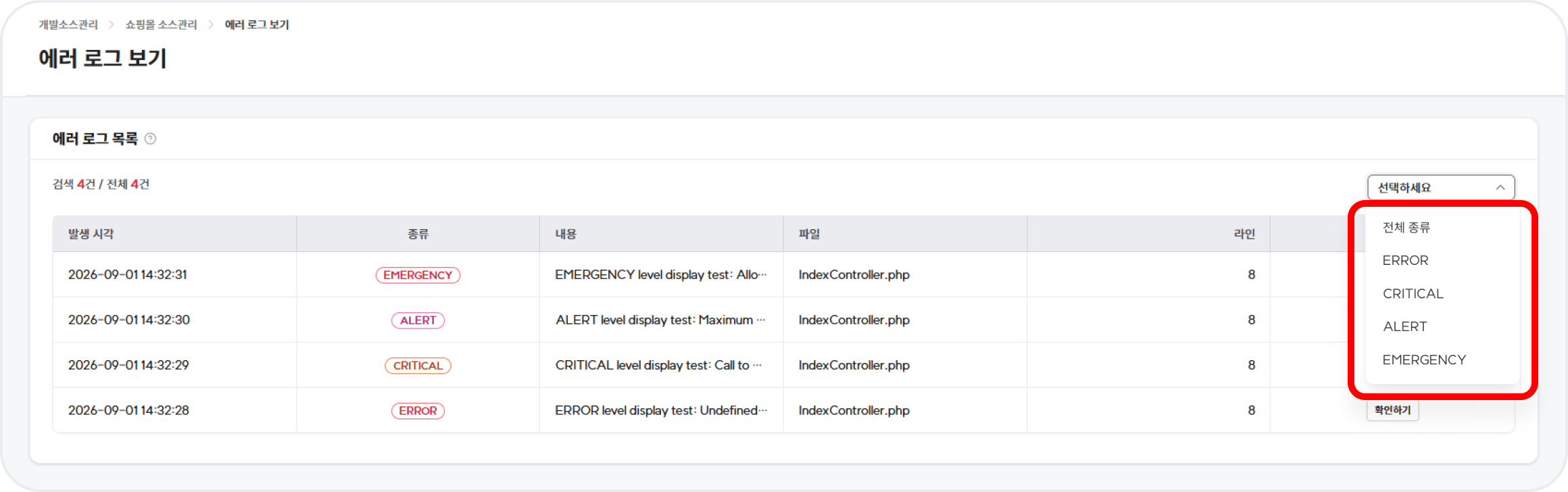Click the ERROR level display test message
Screen dimensions: 1568x492
[661, 410]
